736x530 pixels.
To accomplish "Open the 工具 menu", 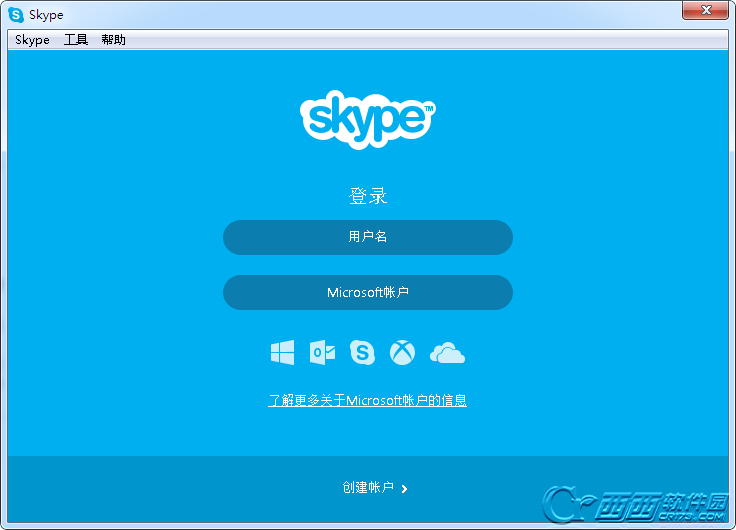I will (x=76, y=40).
